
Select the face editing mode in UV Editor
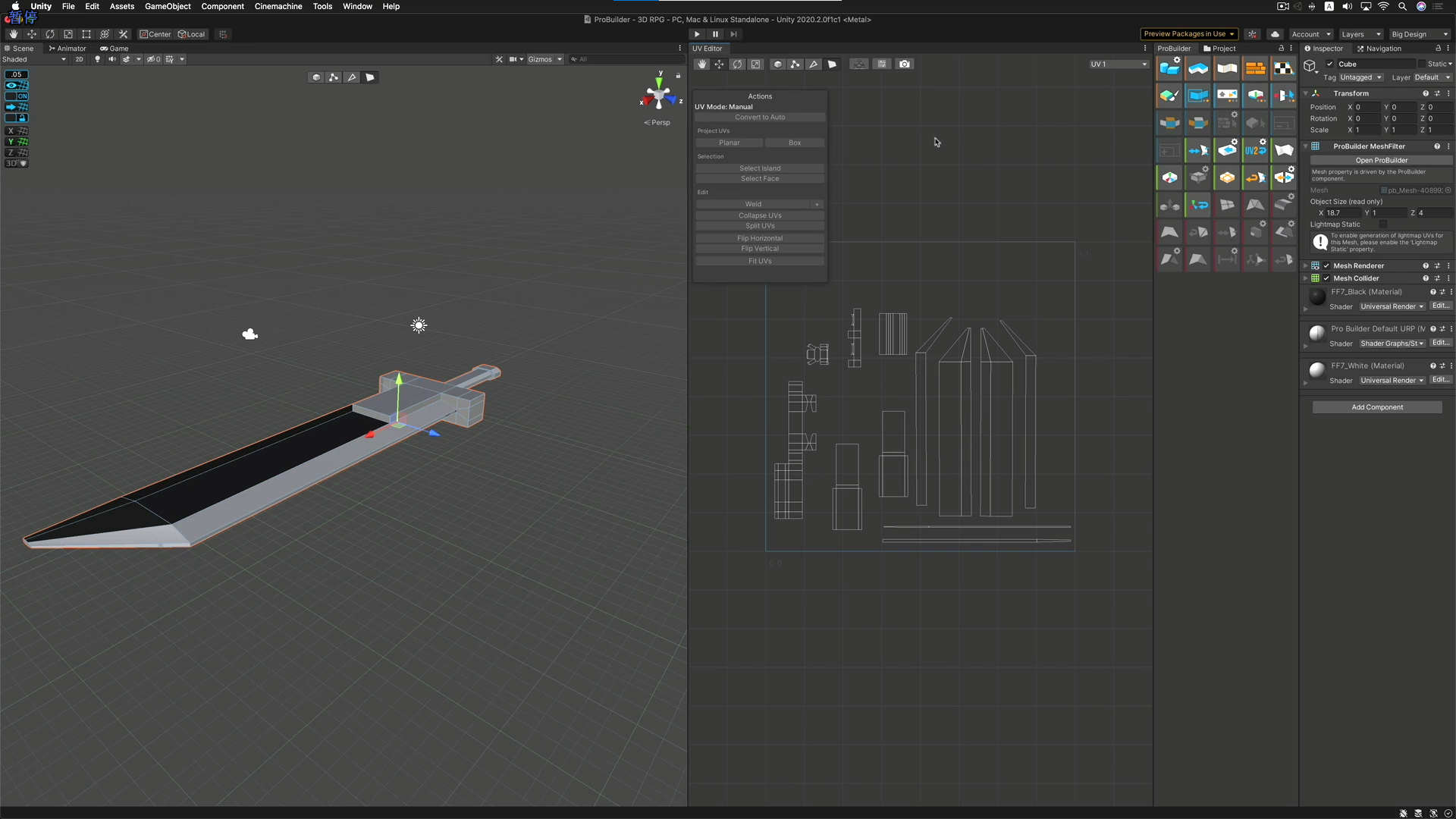[x=832, y=64]
